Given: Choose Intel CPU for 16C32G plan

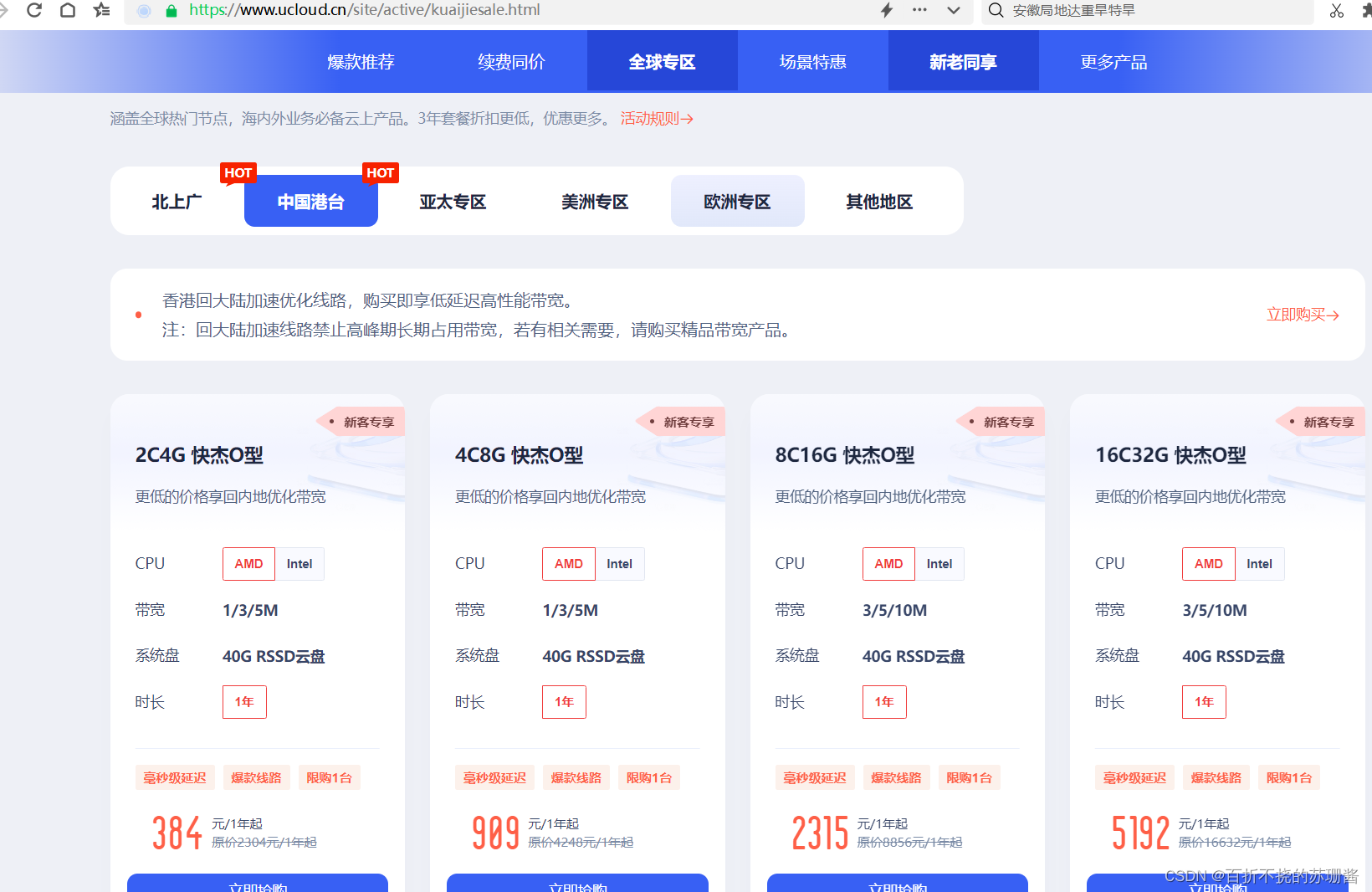Looking at the screenshot, I should (x=1260, y=564).
